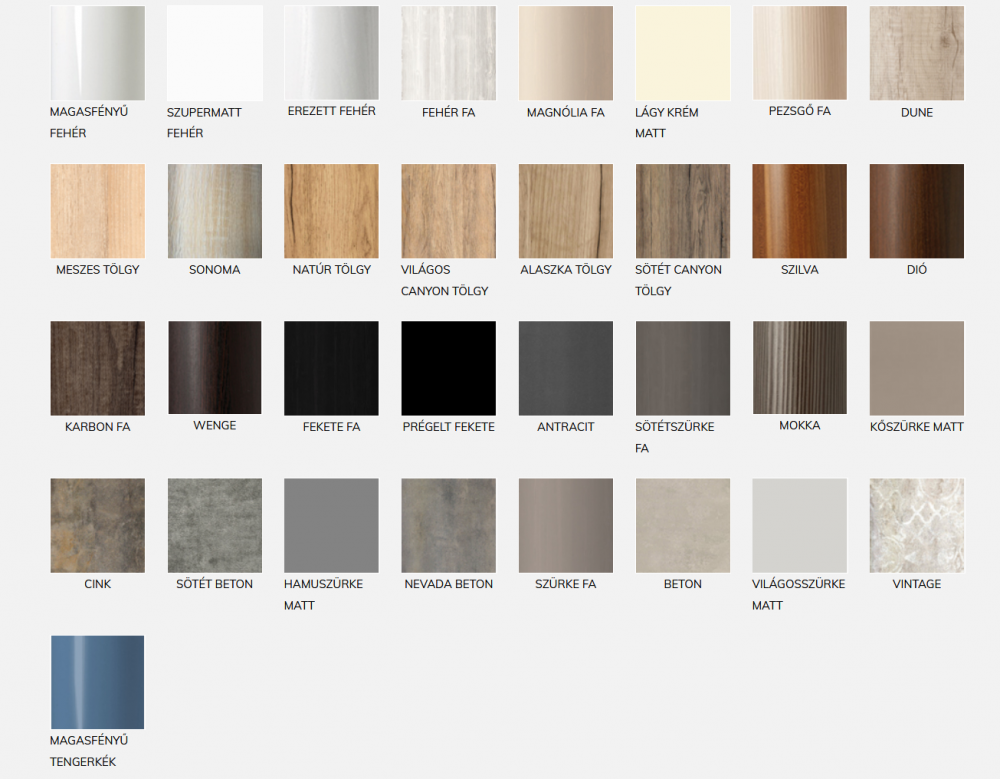This screenshot has height=779, width=1000.
Task: Choose the Szupermatt Fehér swatch
Action: coord(214,53)
